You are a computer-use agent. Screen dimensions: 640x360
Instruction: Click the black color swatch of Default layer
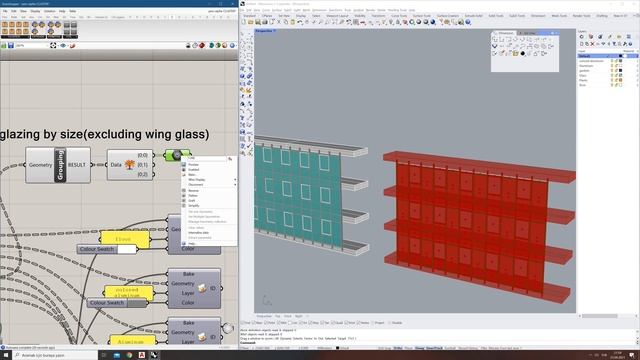click(x=620, y=56)
